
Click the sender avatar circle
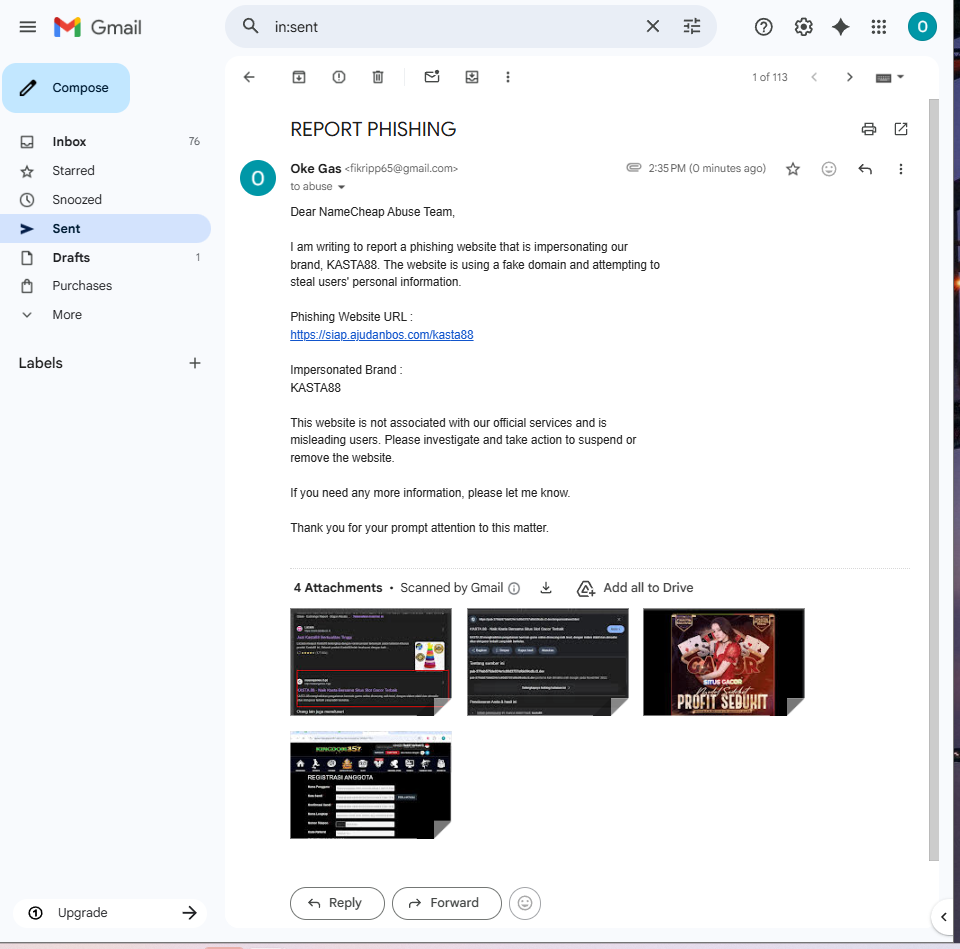(x=258, y=178)
